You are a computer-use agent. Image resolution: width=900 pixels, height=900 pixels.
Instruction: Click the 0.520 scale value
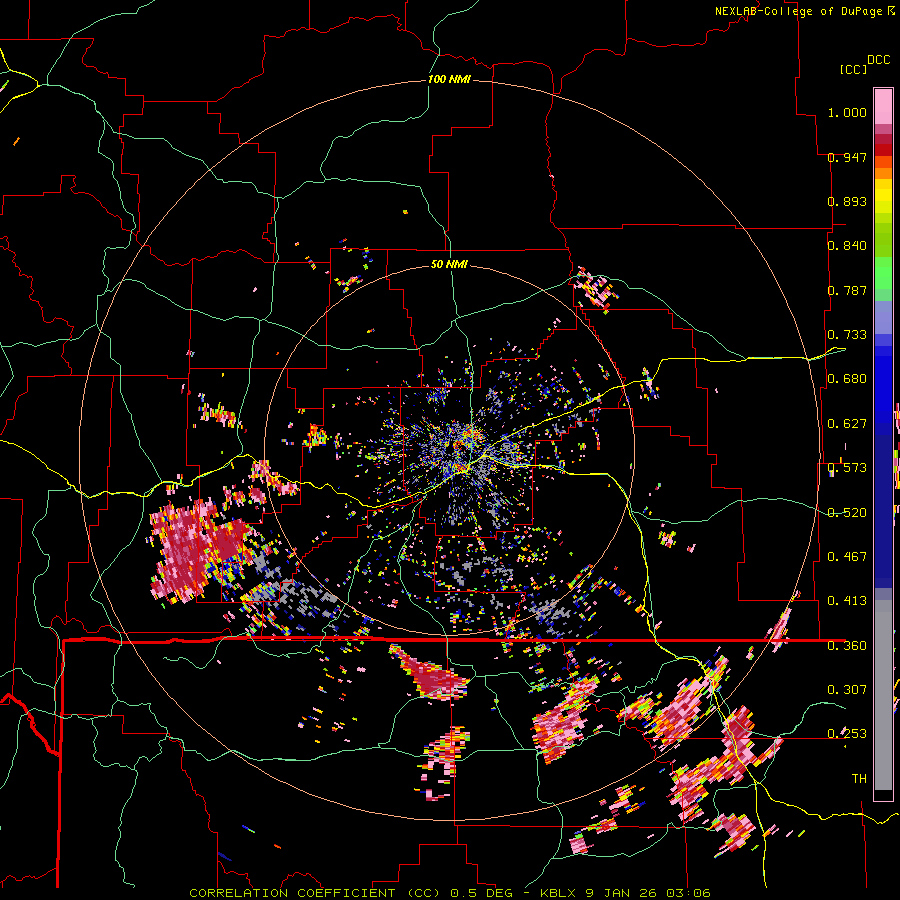847,513
